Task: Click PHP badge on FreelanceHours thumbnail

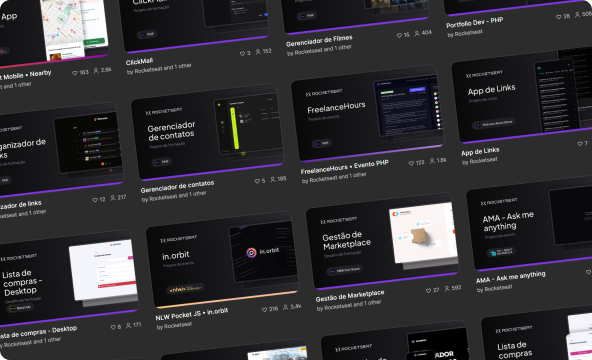Action: (322, 143)
